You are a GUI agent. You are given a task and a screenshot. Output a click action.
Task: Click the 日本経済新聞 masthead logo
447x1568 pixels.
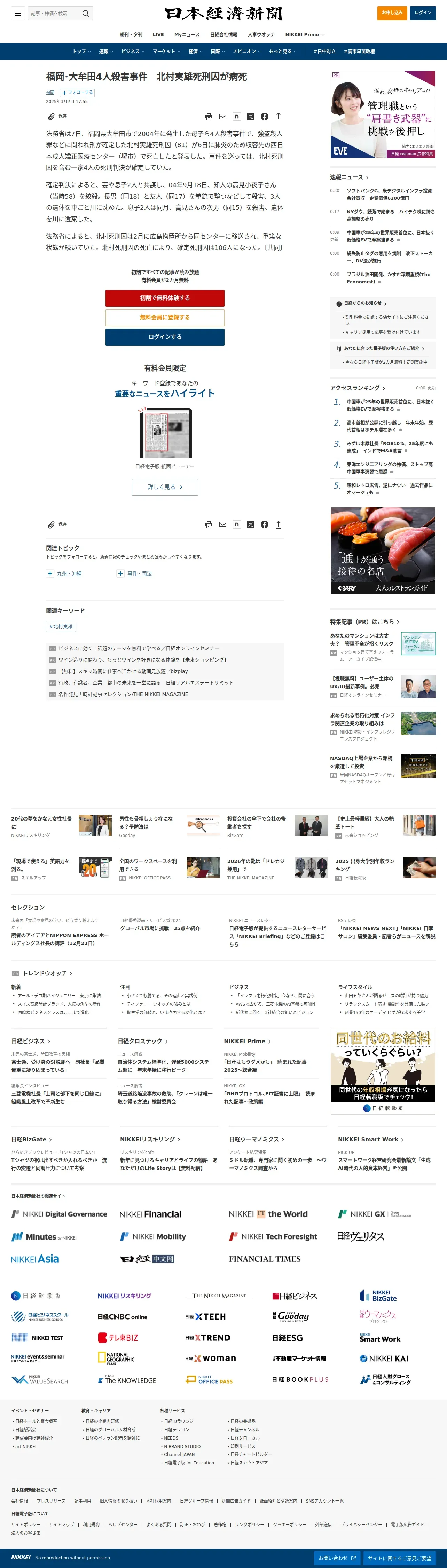tap(223, 13)
